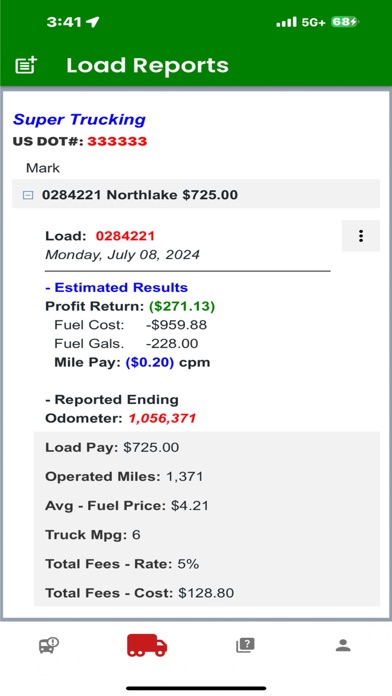Select the Super Trucking company name

pyautogui.click(x=79, y=119)
